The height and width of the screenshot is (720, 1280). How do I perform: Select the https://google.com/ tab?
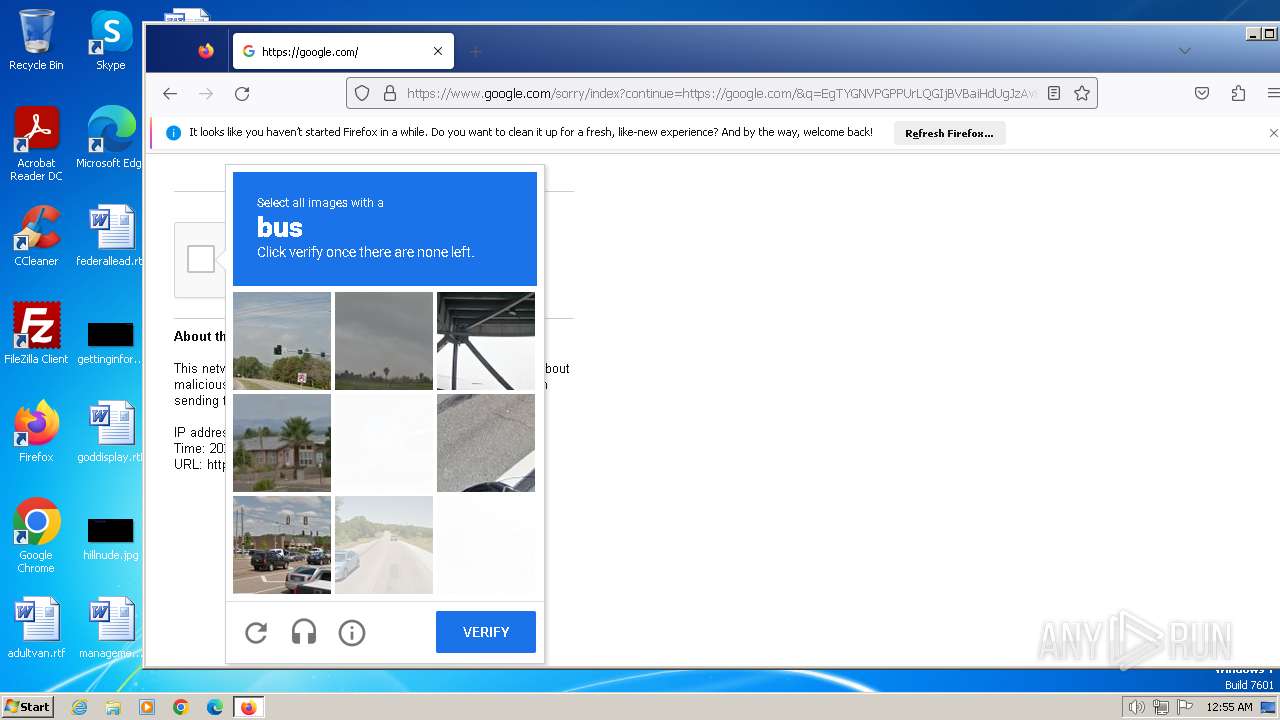pyautogui.click(x=343, y=51)
